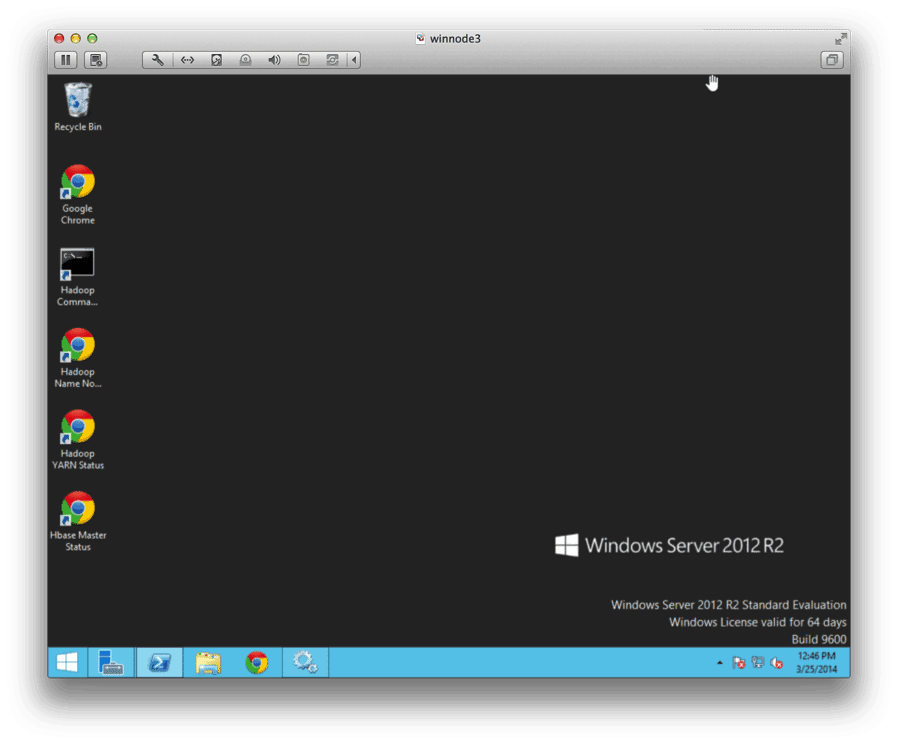Image resolution: width=898 pixels, height=744 pixels.
Task: Click the sharing sync toolbar icon
Action: pyautogui.click(x=332, y=60)
